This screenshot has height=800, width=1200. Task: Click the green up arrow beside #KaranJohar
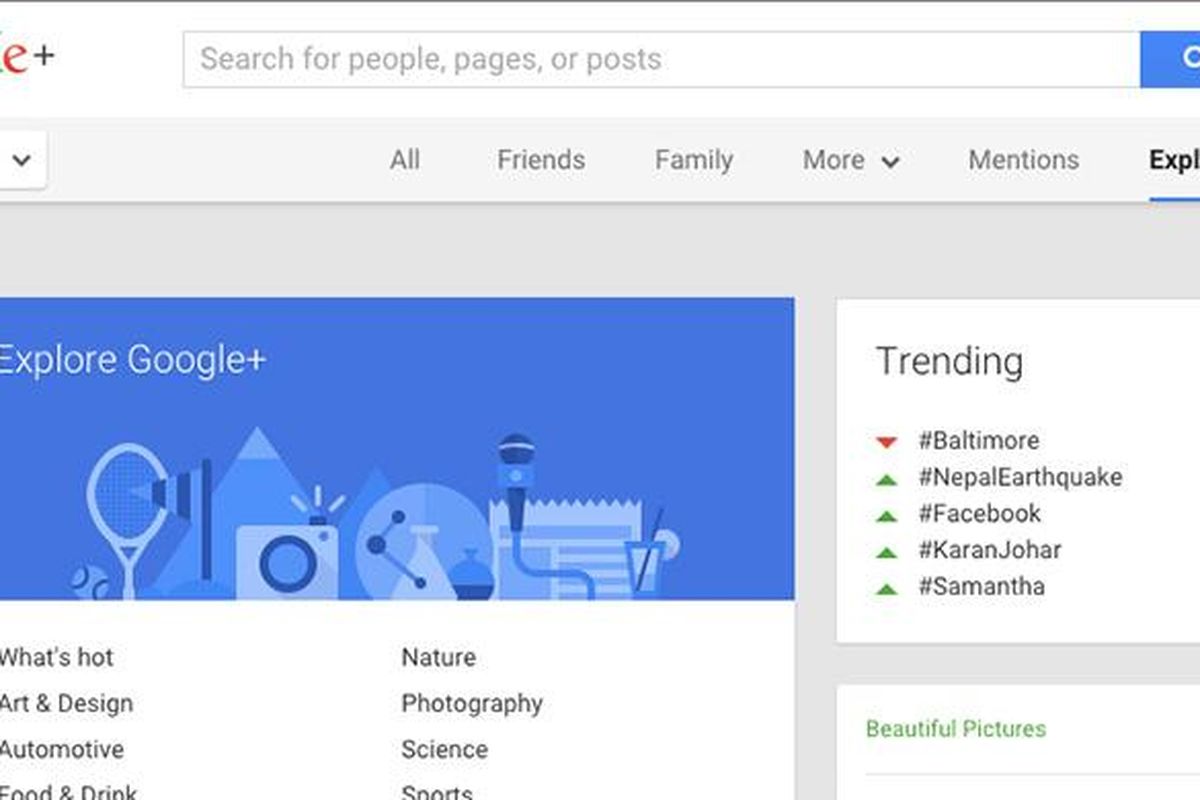[x=886, y=551]
